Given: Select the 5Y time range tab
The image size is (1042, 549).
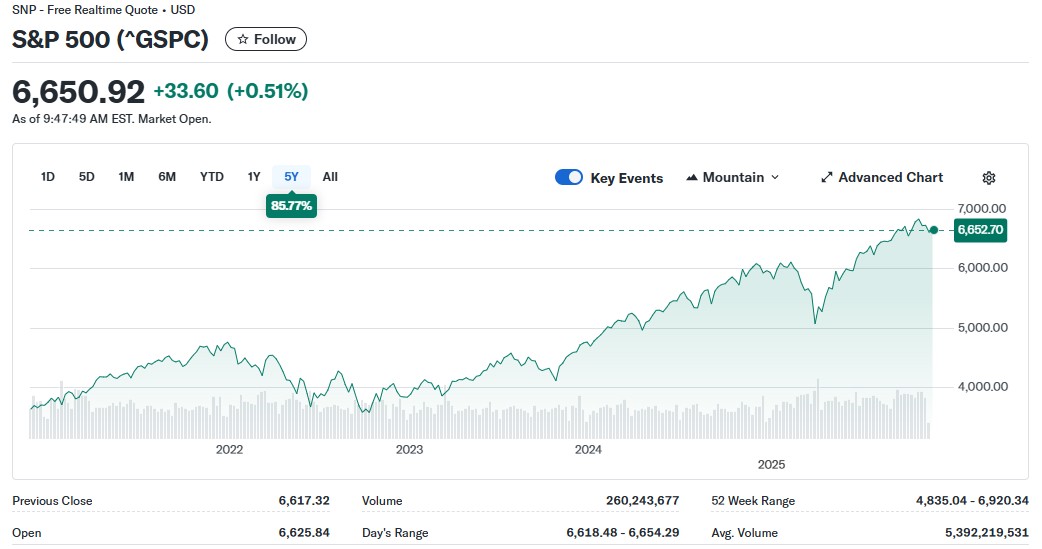Looking at the screenshot, I should click(291, 177).
